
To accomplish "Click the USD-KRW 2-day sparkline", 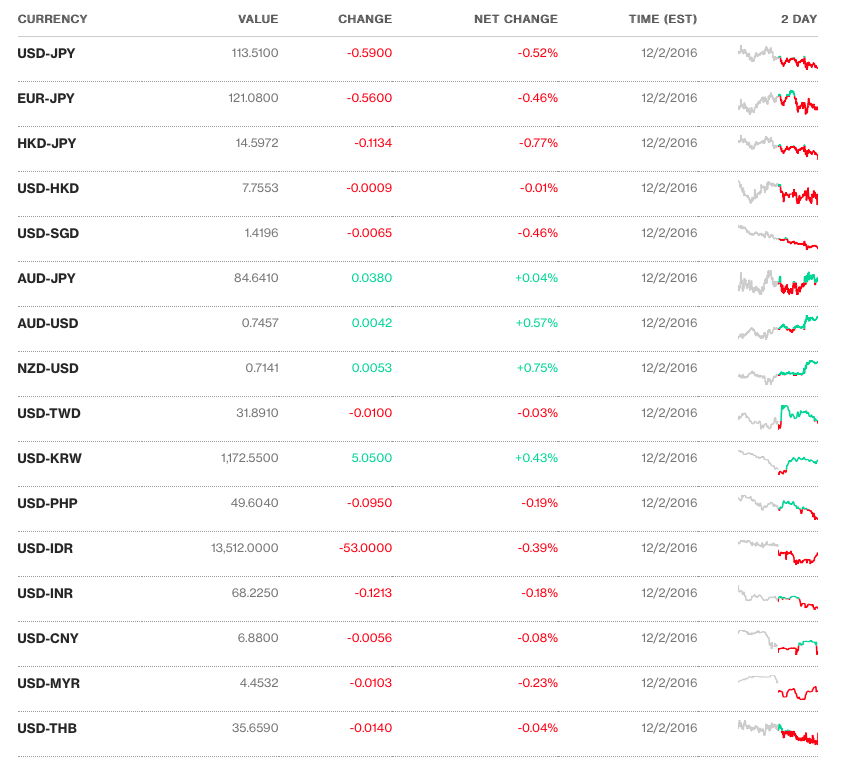I will click(x=778, y=460).
